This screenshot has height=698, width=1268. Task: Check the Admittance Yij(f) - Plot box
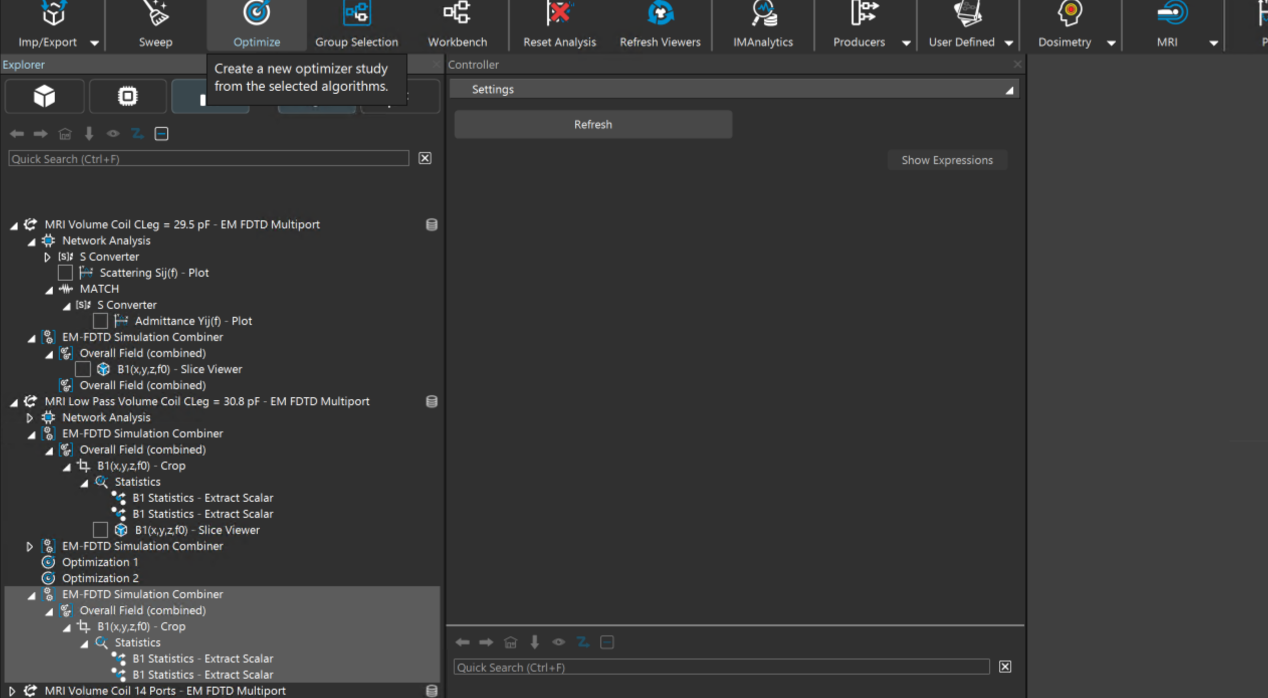click(x=100, y=321)
